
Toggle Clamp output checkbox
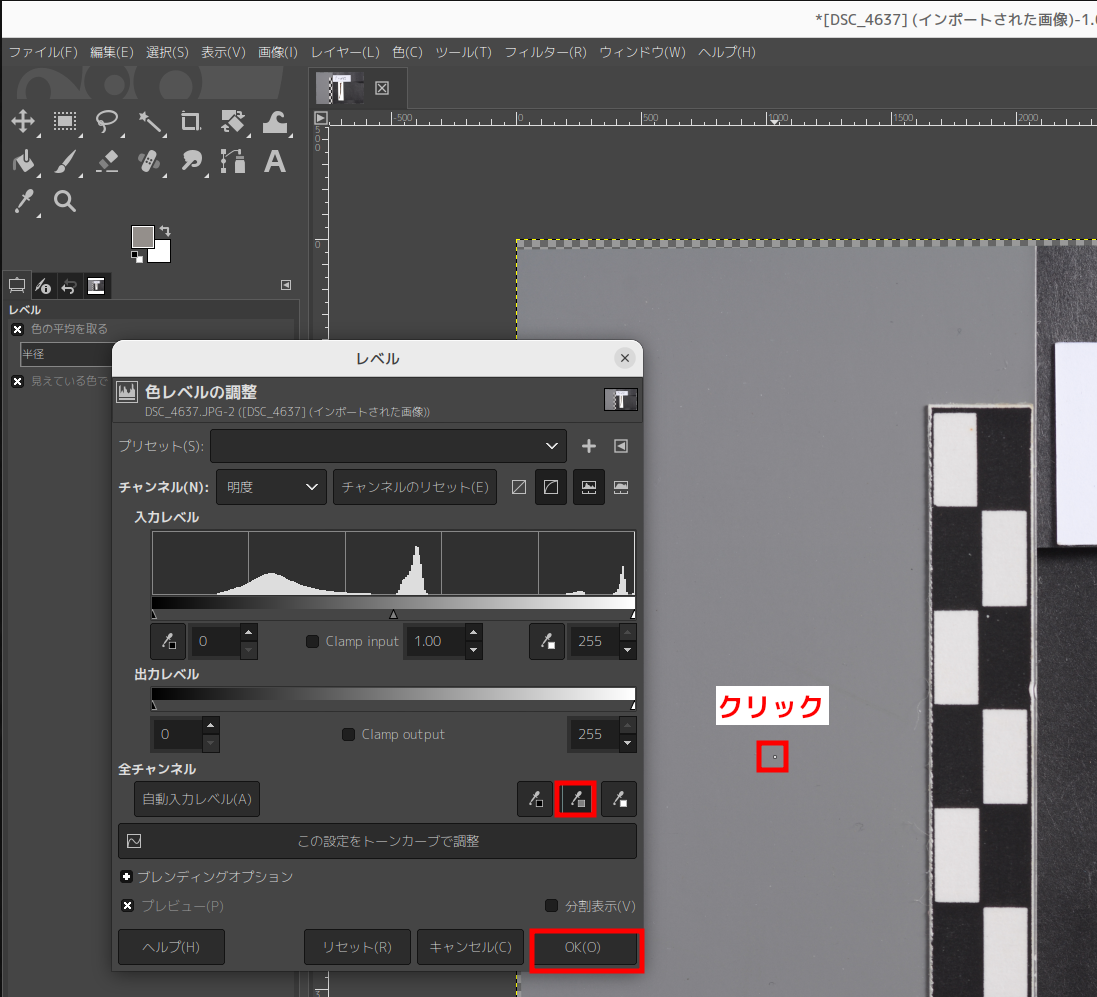point(348,735)
